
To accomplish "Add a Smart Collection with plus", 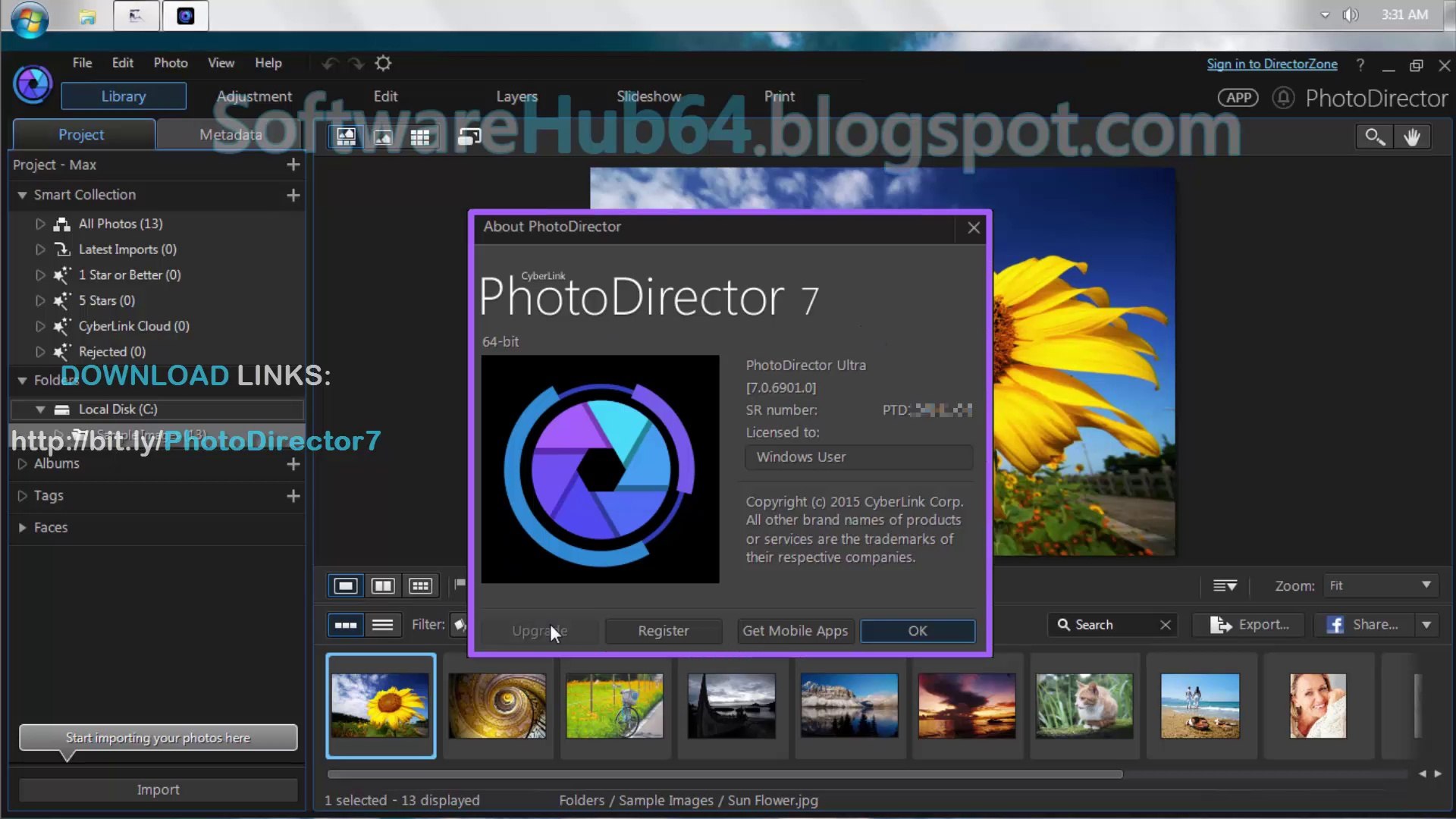I will (293, 195).
